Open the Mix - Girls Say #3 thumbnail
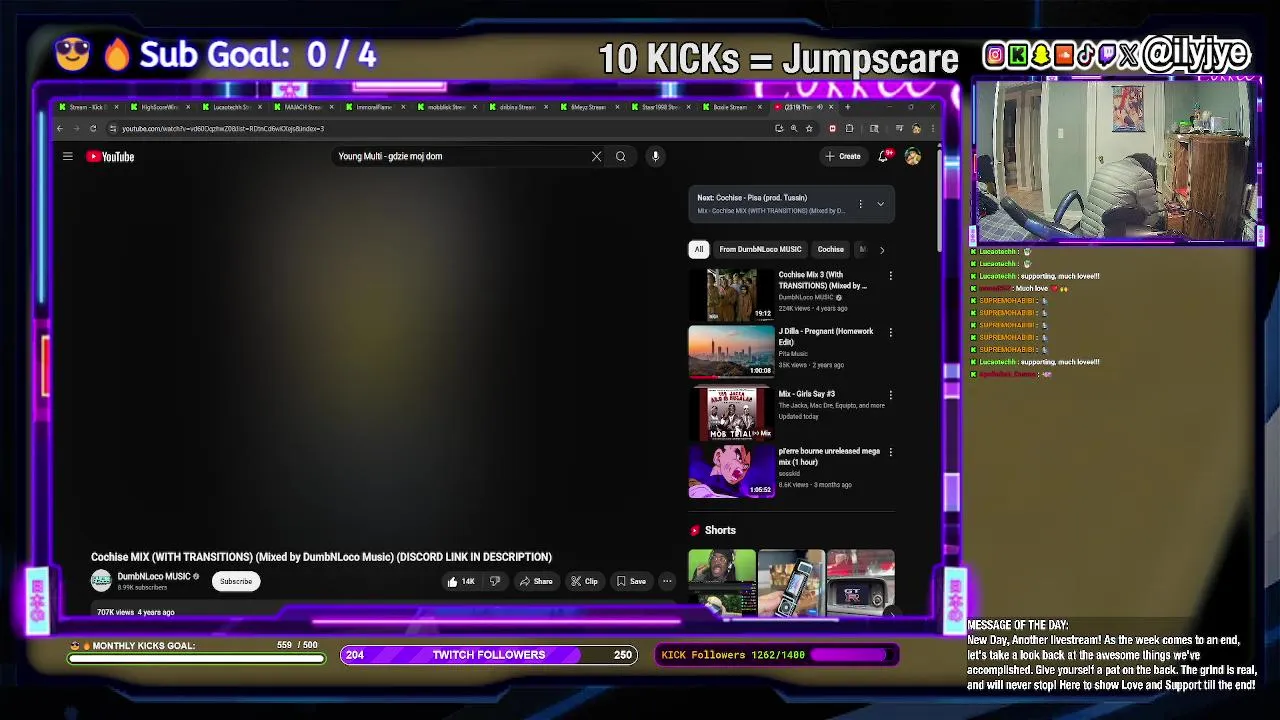 [731, 414]
